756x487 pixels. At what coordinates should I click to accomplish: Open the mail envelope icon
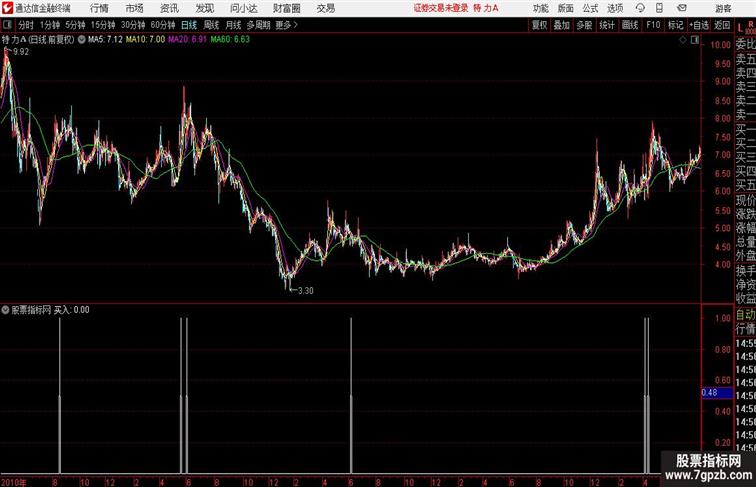tap(682, 8)
